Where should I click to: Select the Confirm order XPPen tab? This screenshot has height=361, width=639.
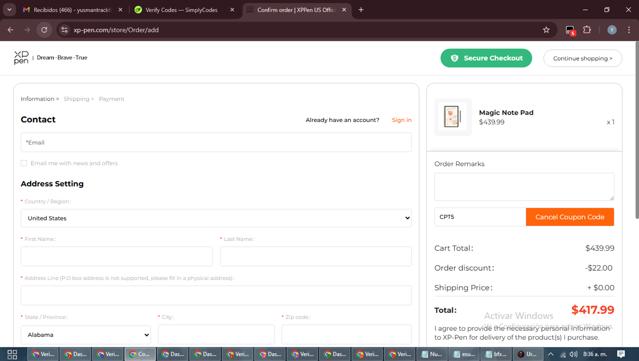295,10
